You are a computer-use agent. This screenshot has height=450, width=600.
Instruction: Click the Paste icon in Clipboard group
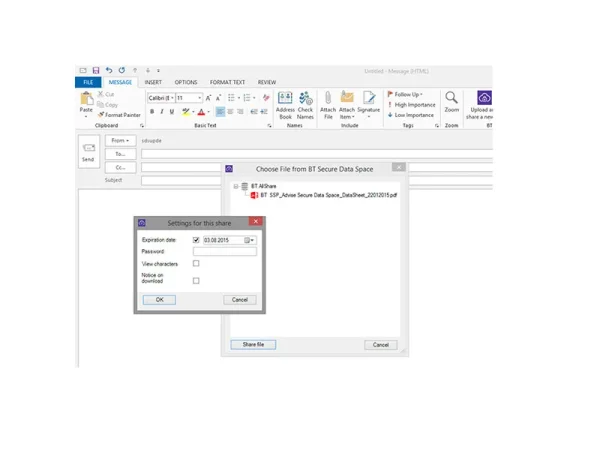(86, 101)
